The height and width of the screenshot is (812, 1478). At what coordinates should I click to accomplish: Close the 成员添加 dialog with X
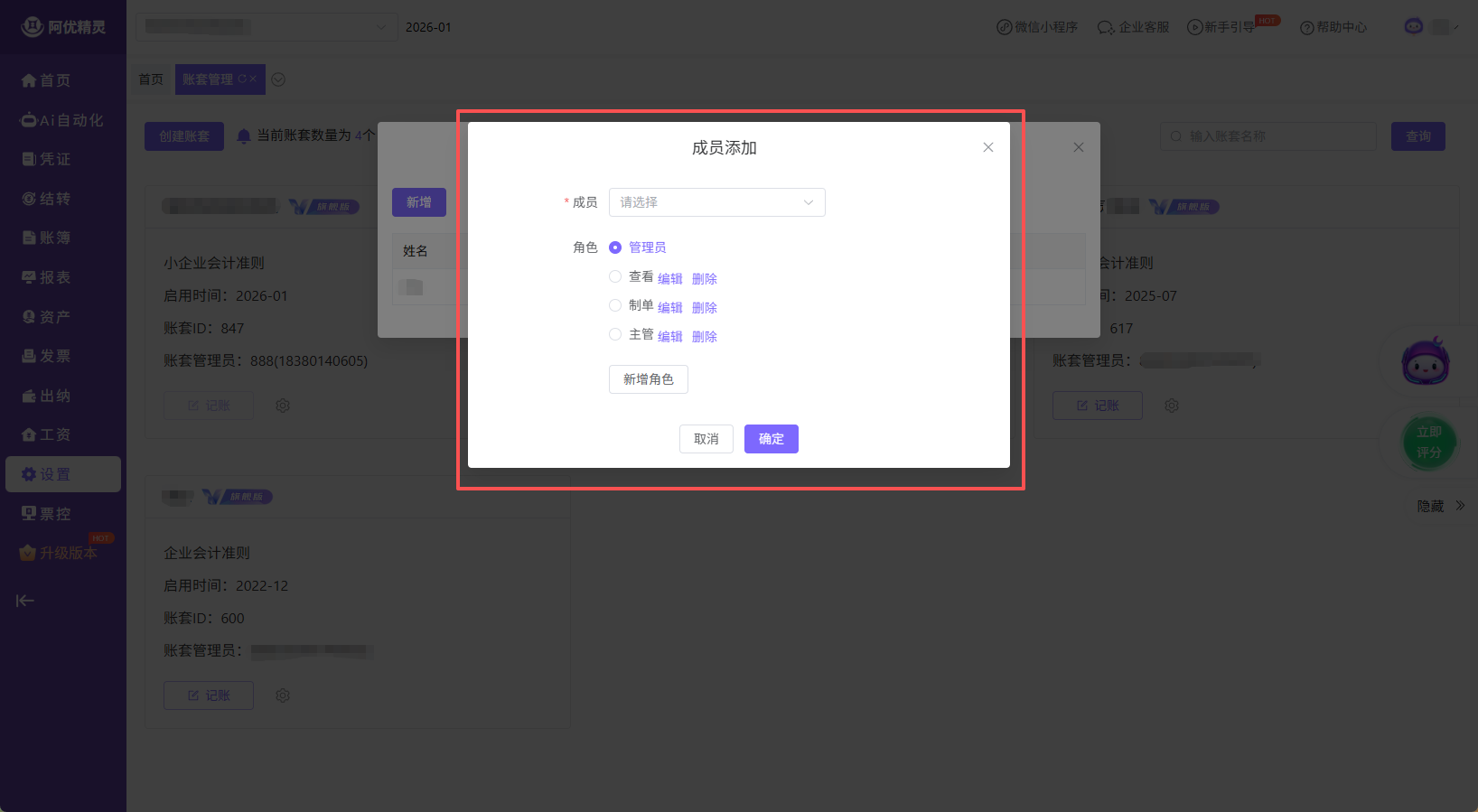point(988,147)
